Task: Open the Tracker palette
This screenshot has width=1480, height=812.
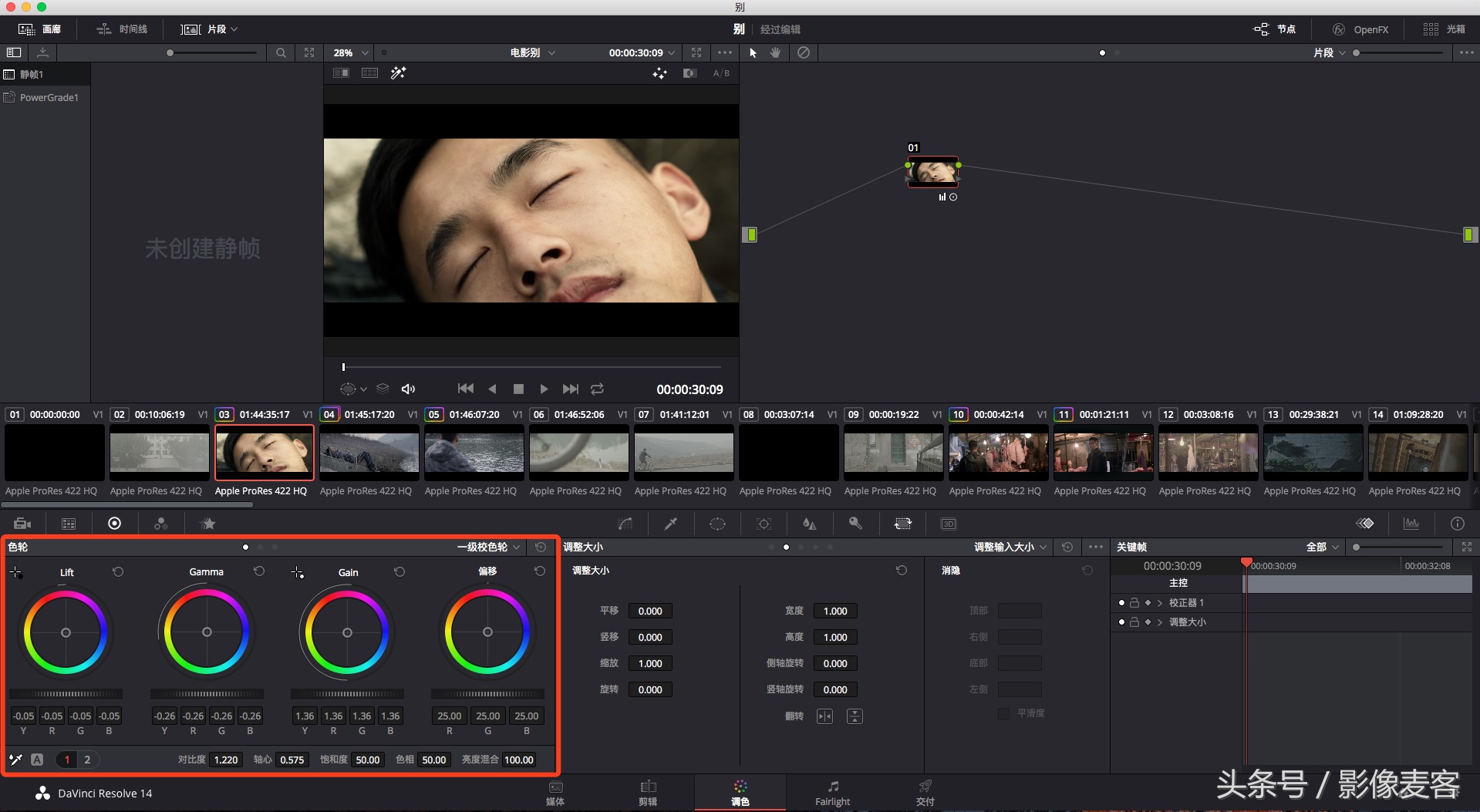Action: pos(764,524)
